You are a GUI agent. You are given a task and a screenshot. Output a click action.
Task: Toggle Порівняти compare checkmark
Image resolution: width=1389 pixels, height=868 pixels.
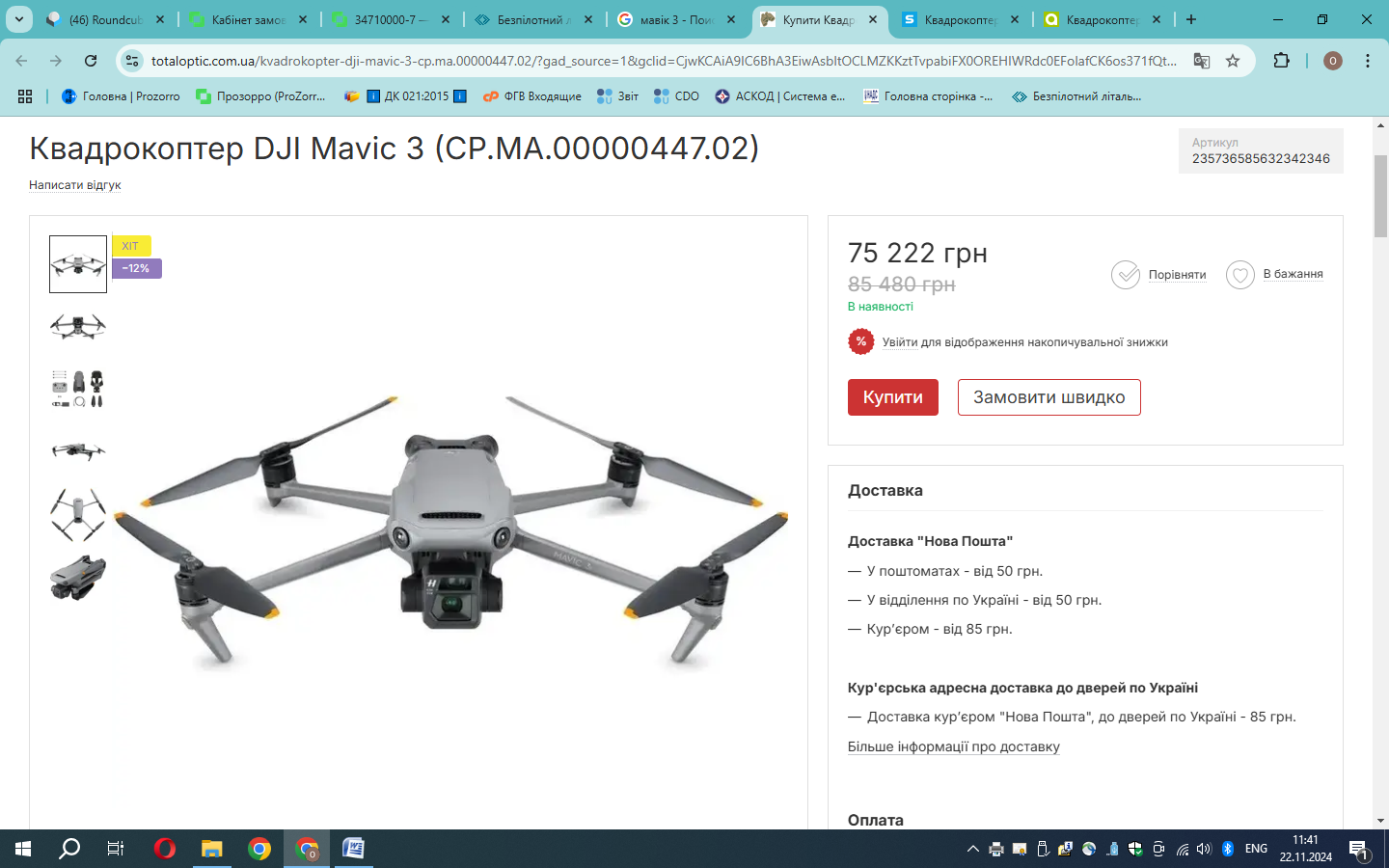tap(1126, 275)
